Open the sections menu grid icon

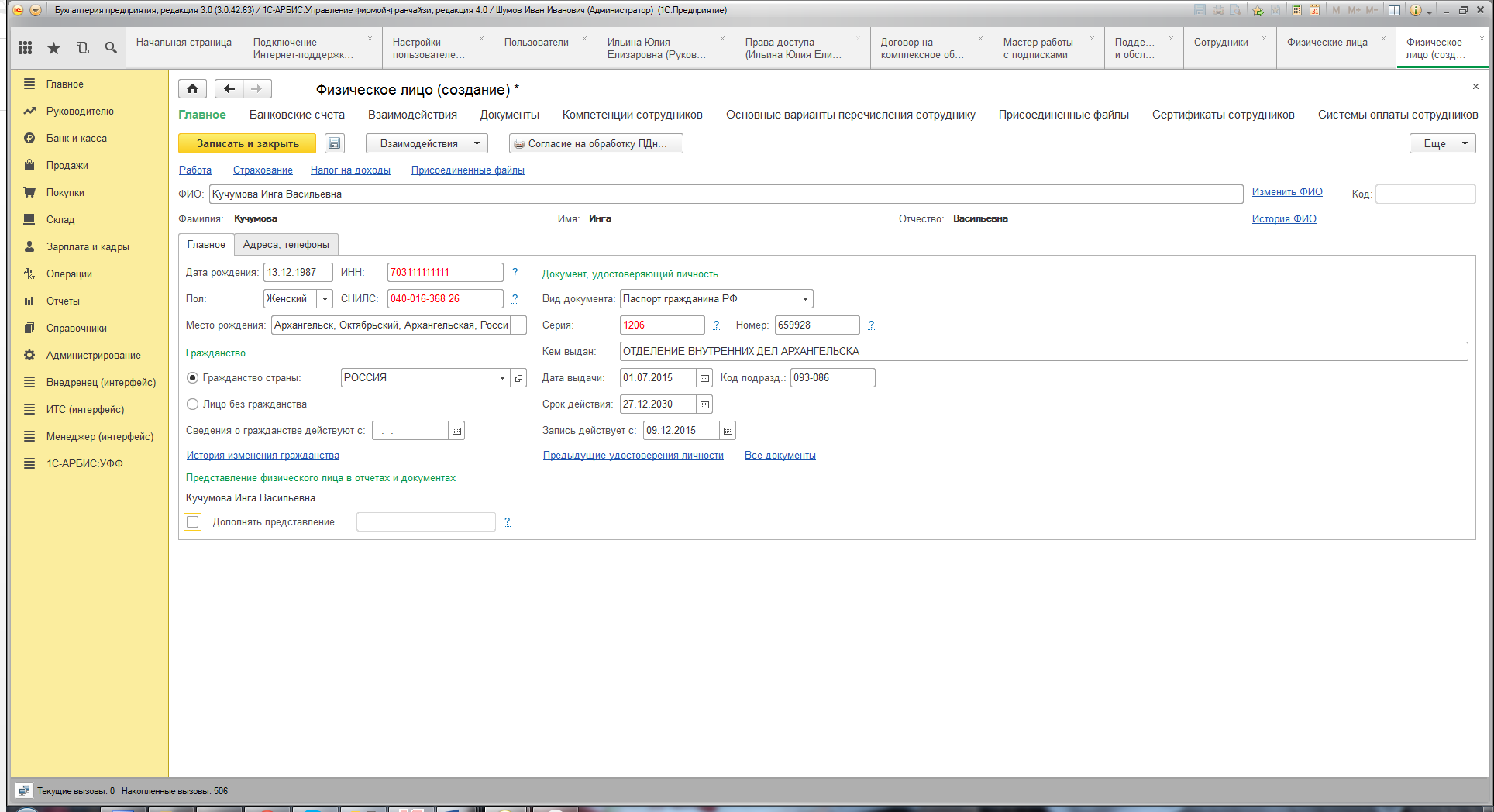coord(25,48)
